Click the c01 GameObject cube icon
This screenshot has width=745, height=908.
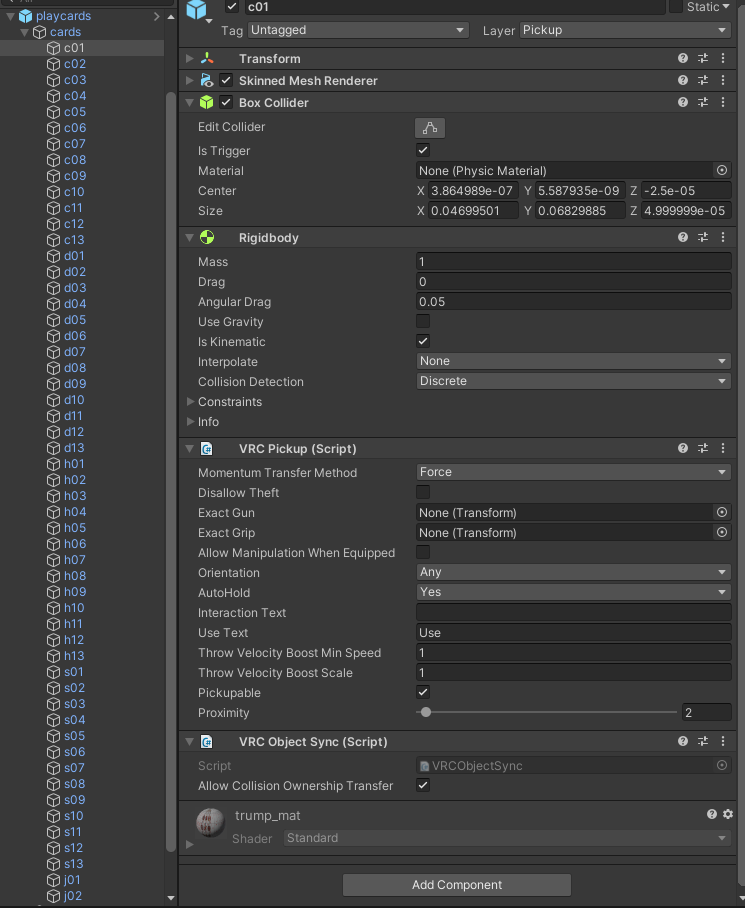[197, 9]
